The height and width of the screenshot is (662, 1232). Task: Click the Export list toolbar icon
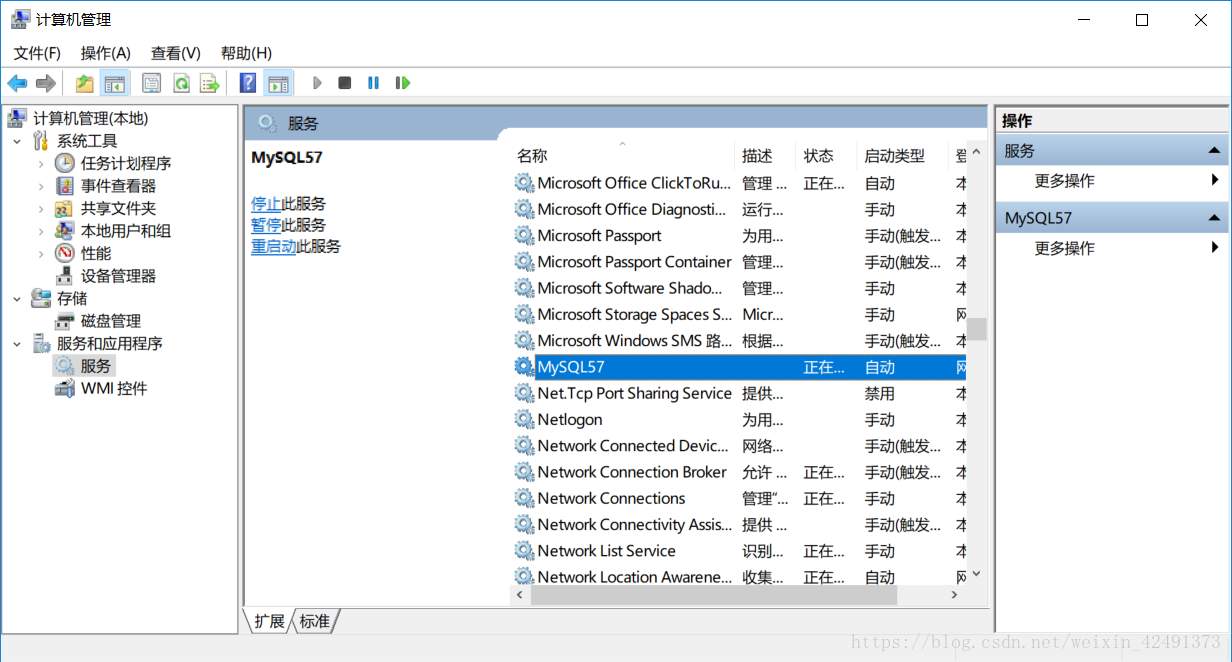(209, 83)
